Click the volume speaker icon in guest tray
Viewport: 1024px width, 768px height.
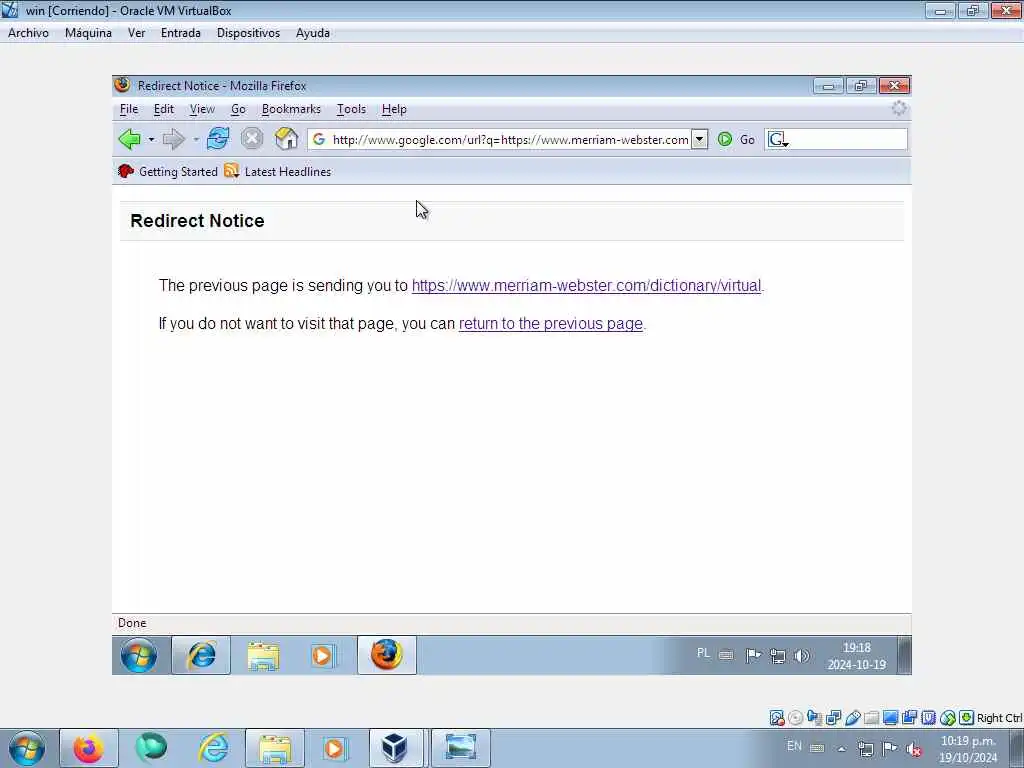pos(802,656)
